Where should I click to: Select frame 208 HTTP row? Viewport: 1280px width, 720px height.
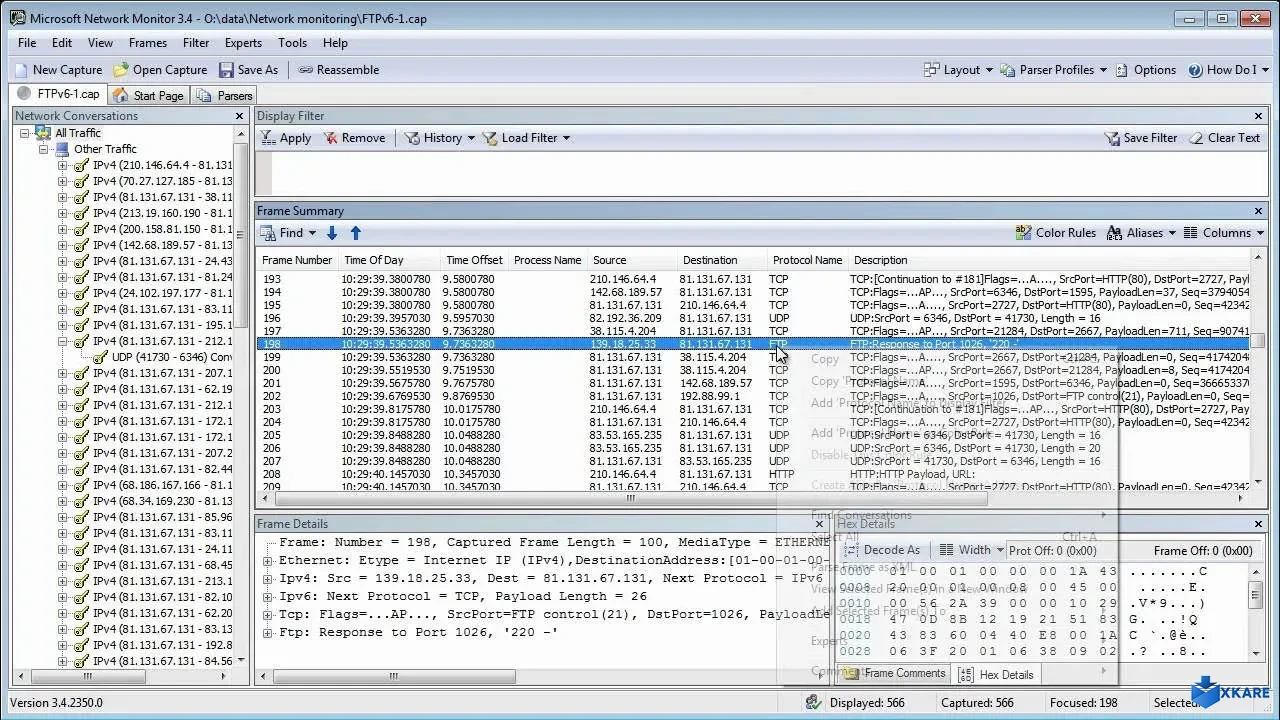[755, 474]
